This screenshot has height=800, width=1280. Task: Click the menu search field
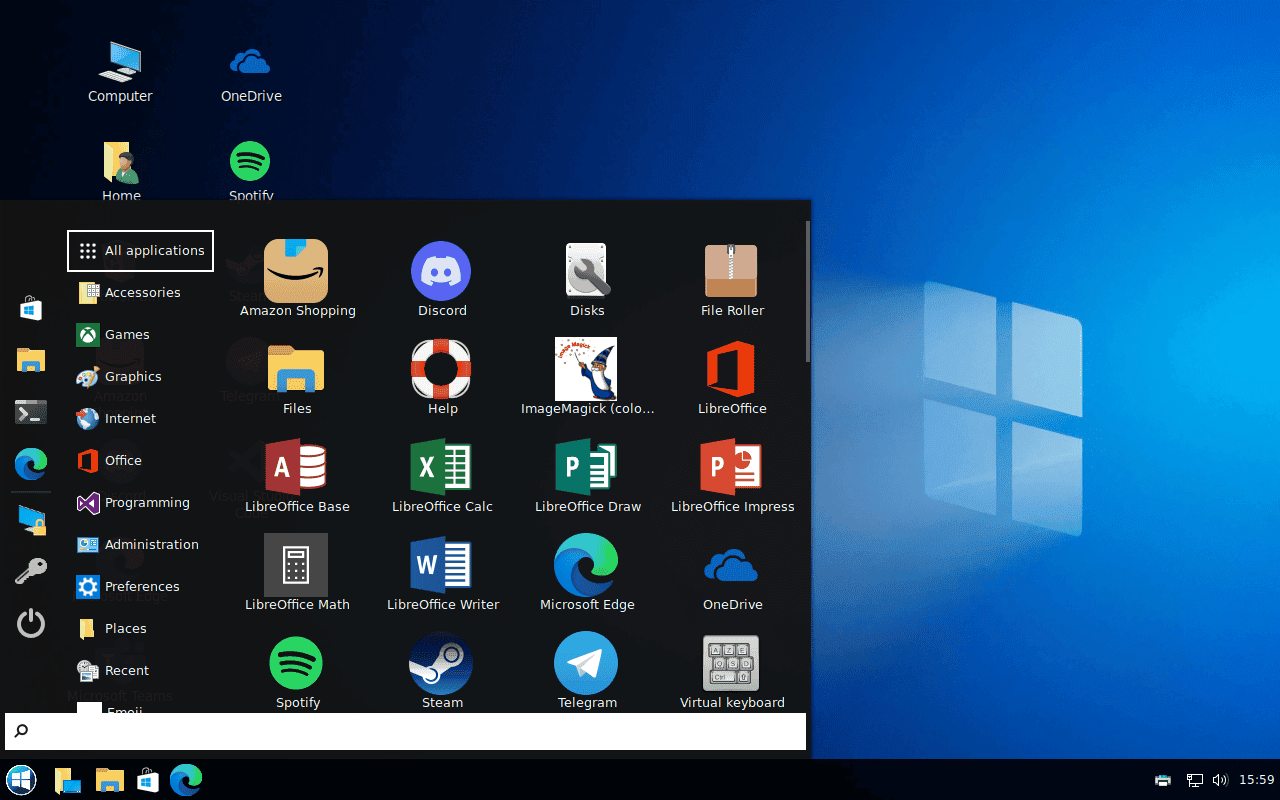tap(405, 731)
